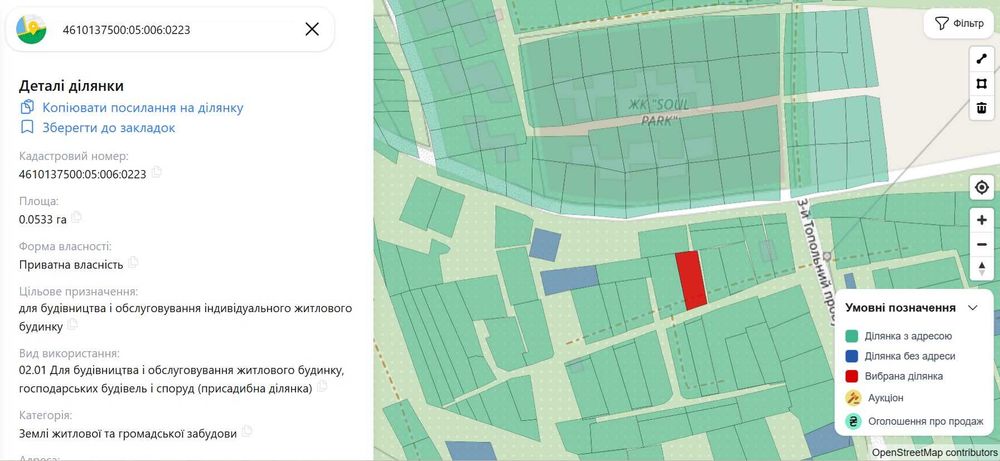Copy the Приватна власність value

[133, 262]
